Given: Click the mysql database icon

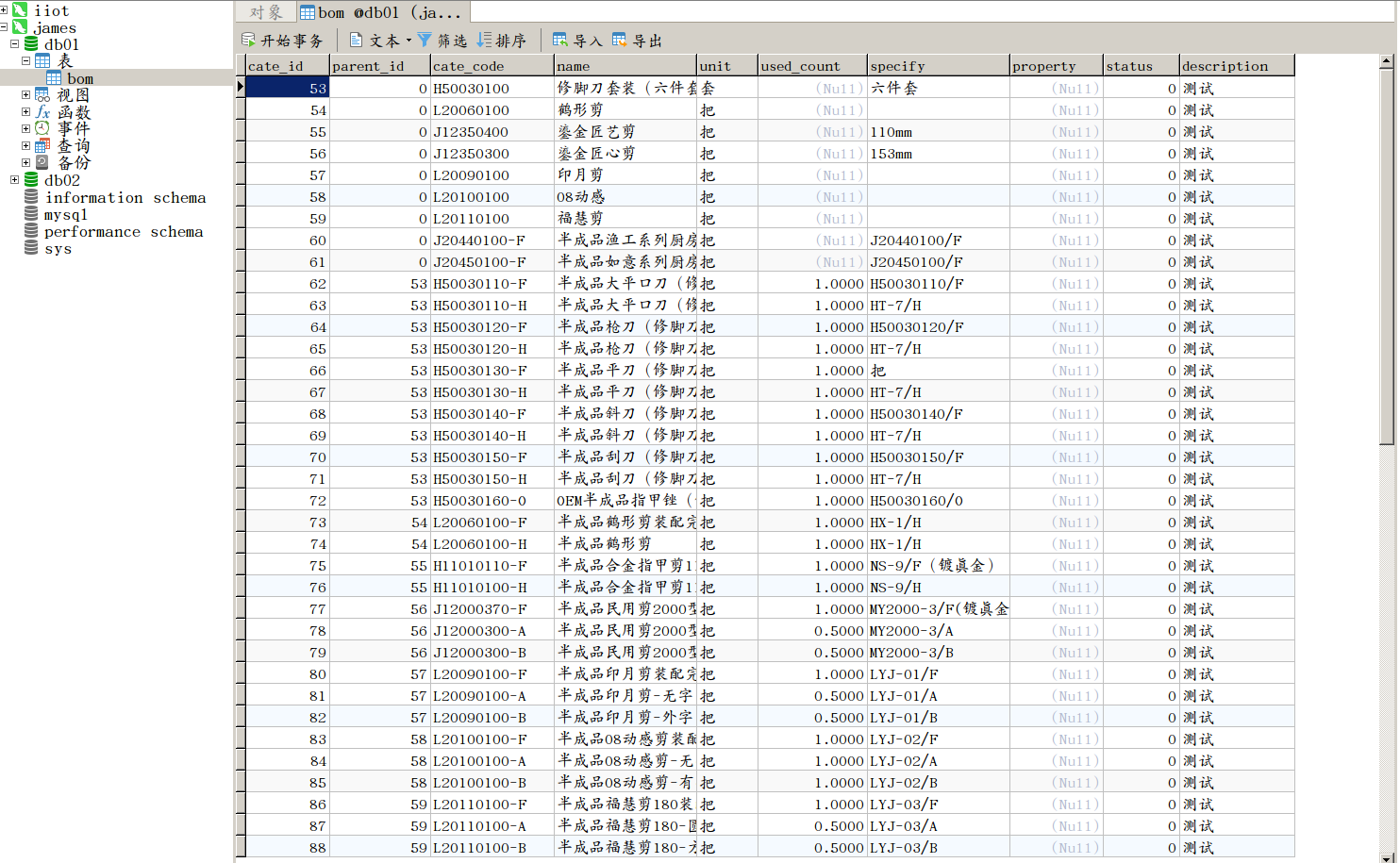Looking at the screenshot, I should 31,214.
